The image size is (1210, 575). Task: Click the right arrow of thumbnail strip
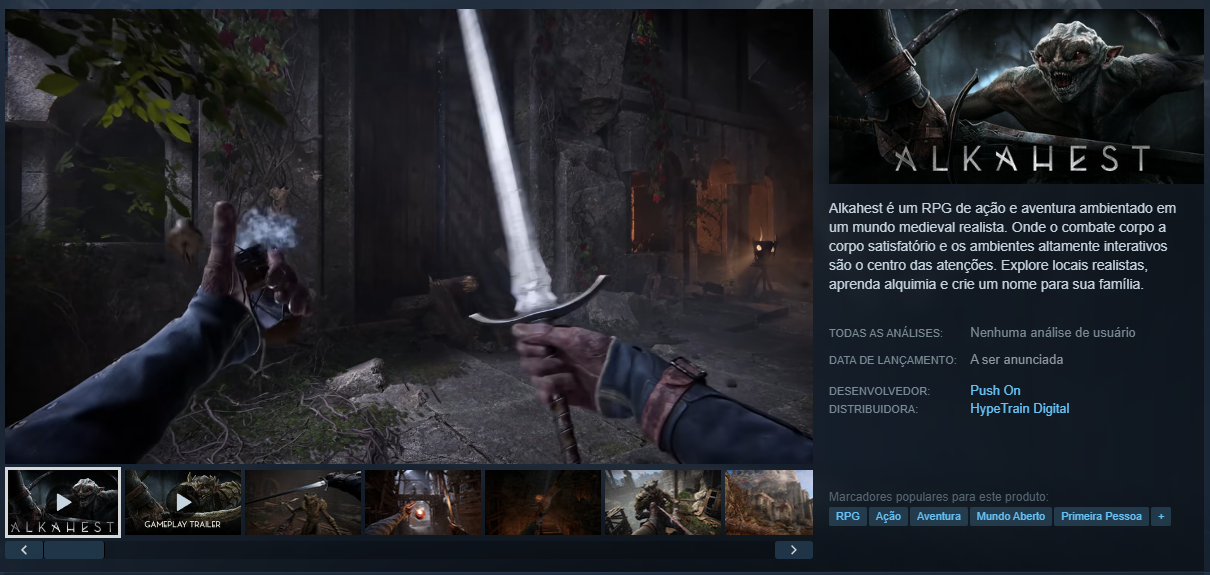pos(794,550)
